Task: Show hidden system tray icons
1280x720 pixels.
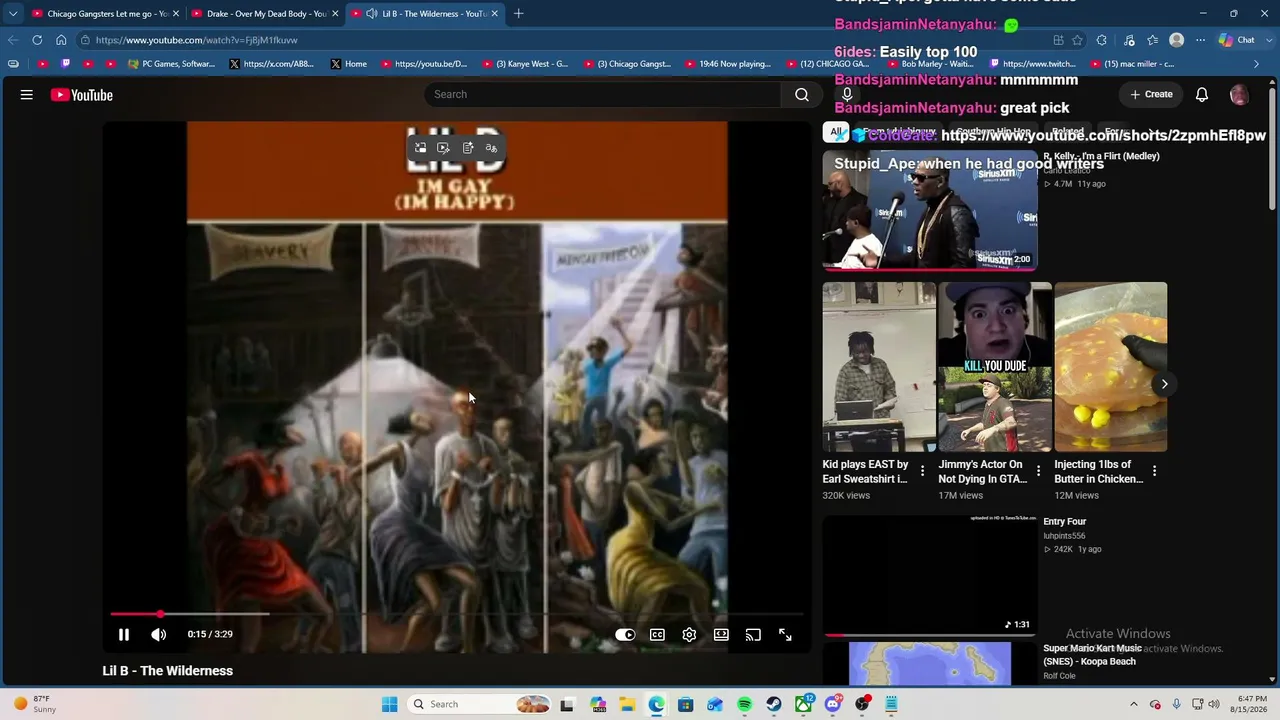Action: click(1133, 704)
